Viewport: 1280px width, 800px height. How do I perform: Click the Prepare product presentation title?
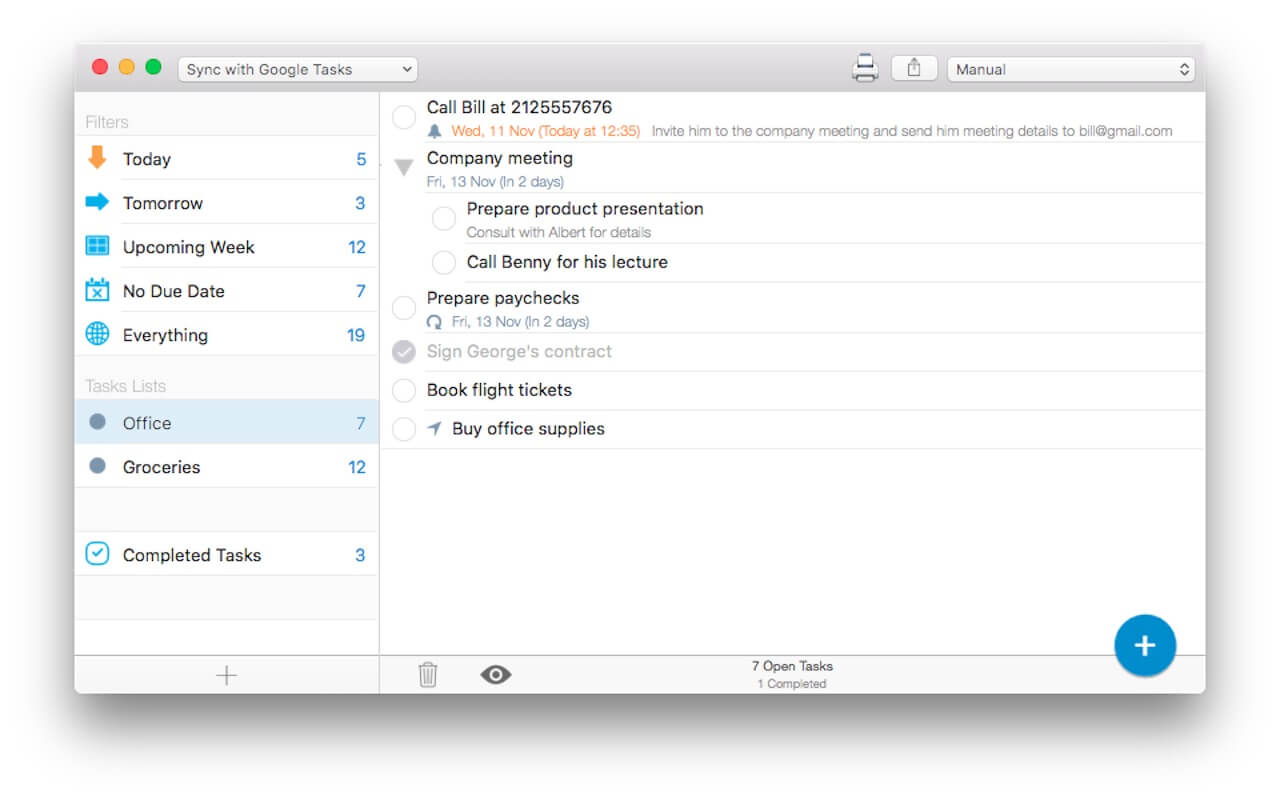click(x=585, y=209)
